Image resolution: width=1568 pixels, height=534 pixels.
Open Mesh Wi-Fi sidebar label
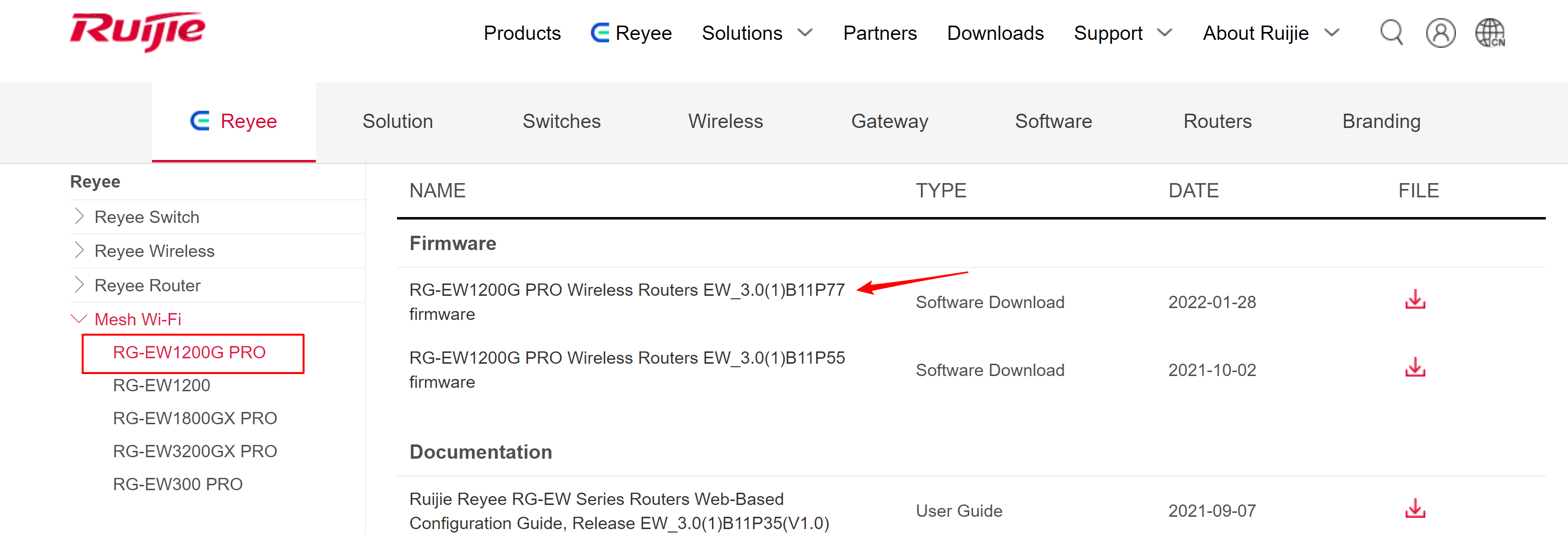[138, 319]
